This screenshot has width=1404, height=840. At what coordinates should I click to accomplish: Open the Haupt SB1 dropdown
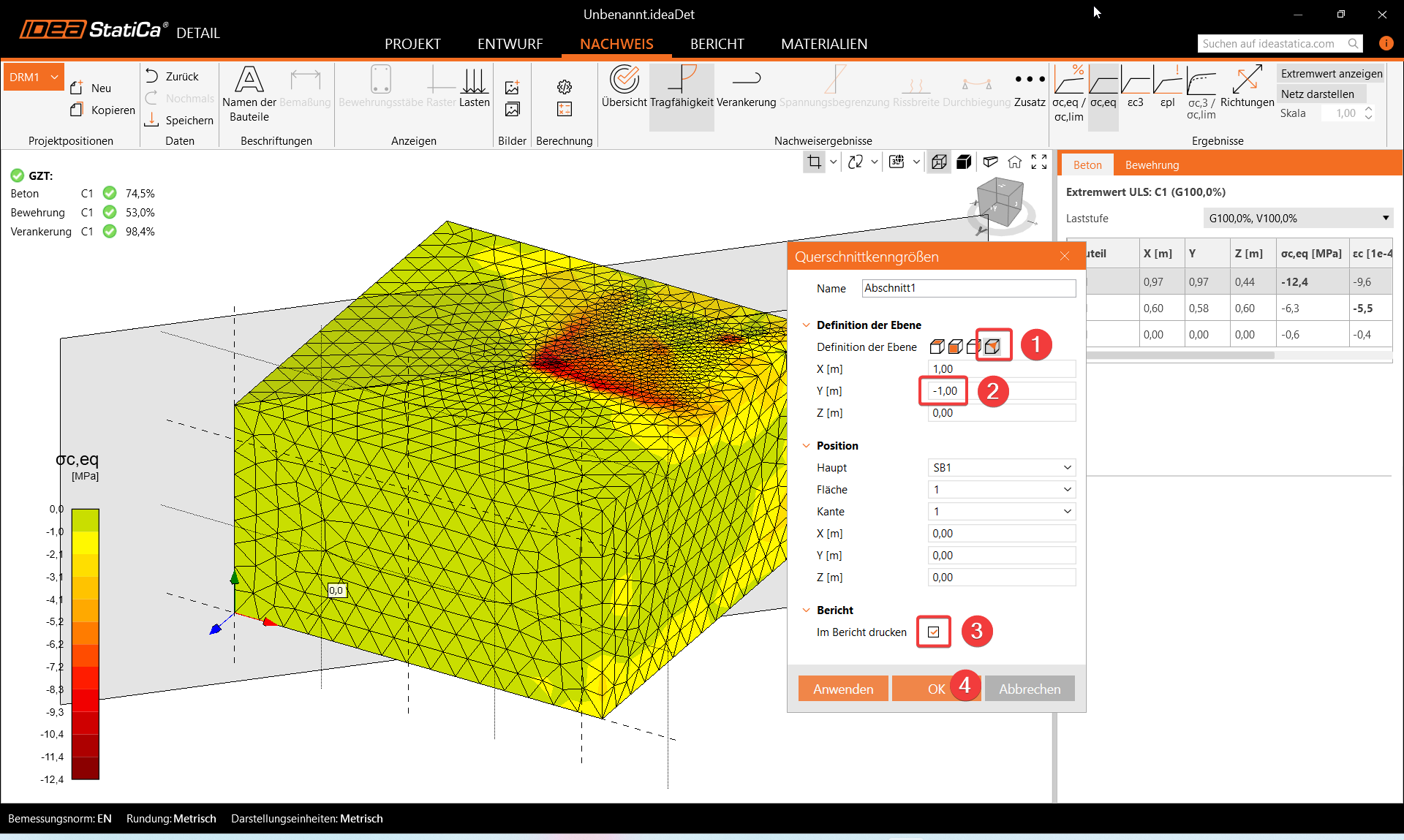[x=1001, y=468]
